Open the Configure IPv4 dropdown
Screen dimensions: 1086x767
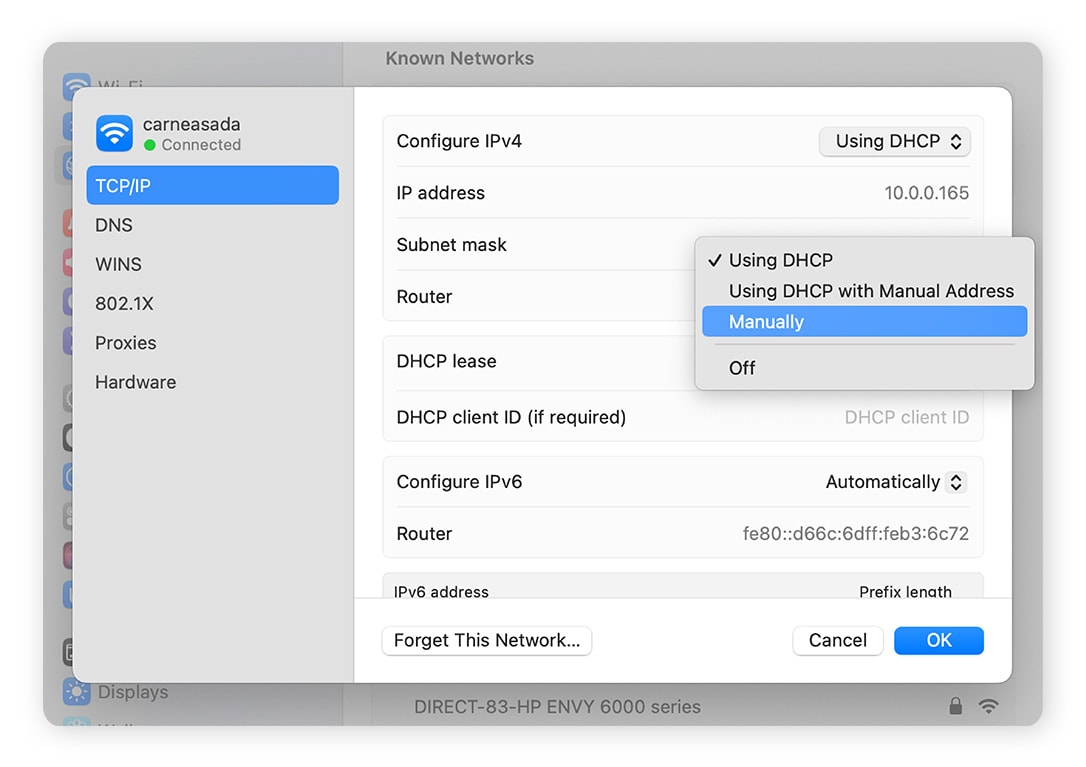pyautogui.click(x=894, y=141)
